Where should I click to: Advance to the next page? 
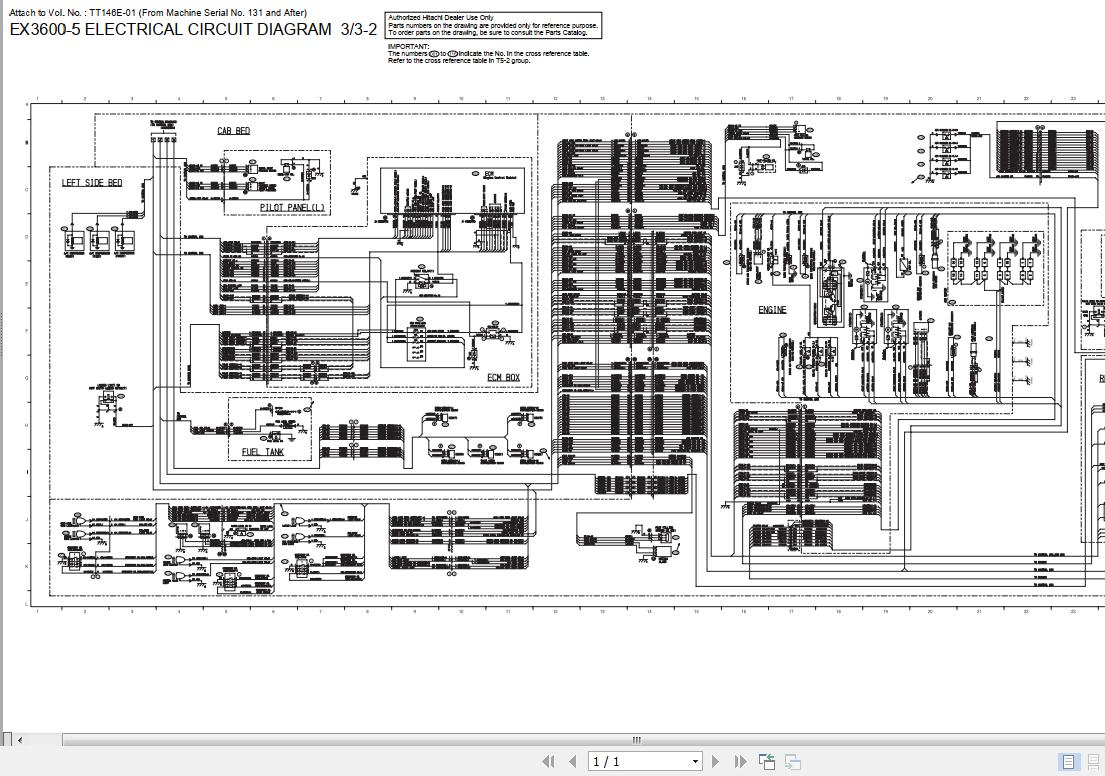[x=715, y=761]
